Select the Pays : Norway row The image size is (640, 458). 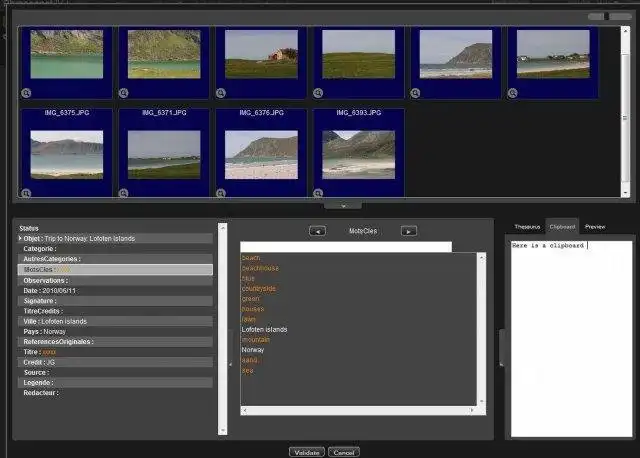(x=115, y=331)
